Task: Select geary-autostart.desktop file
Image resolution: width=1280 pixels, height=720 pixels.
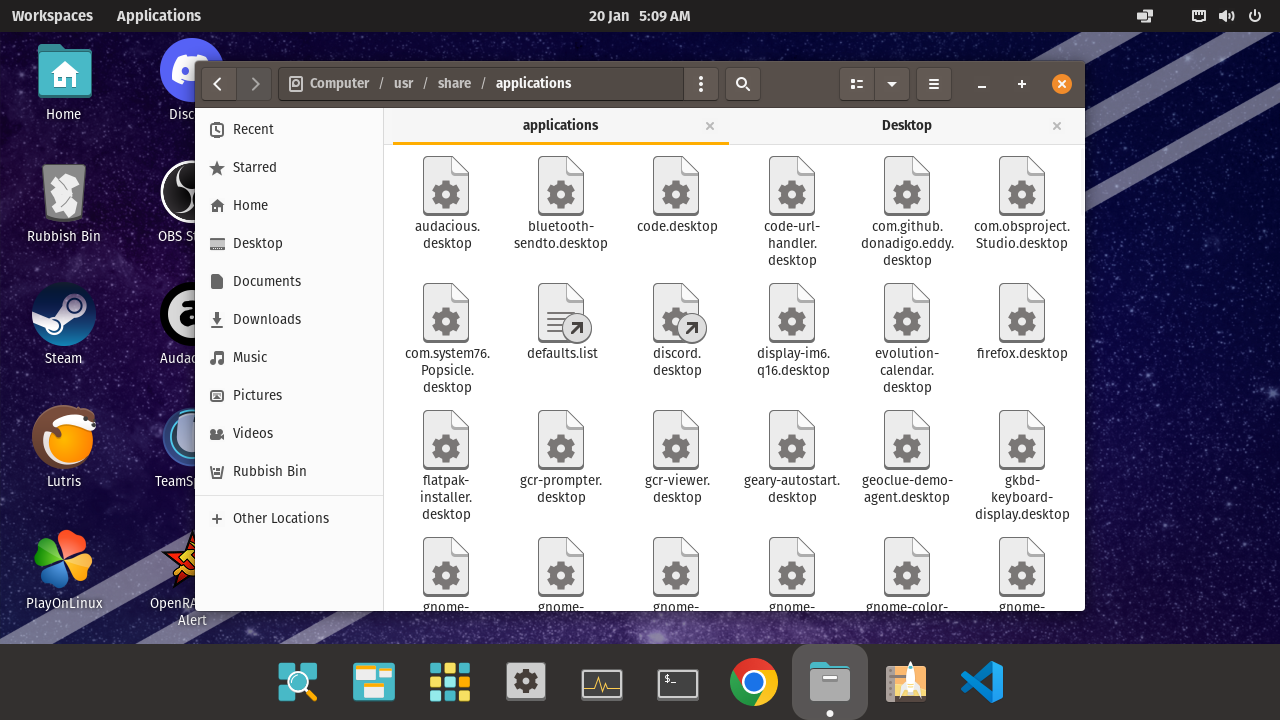Action: click(792, 458)
